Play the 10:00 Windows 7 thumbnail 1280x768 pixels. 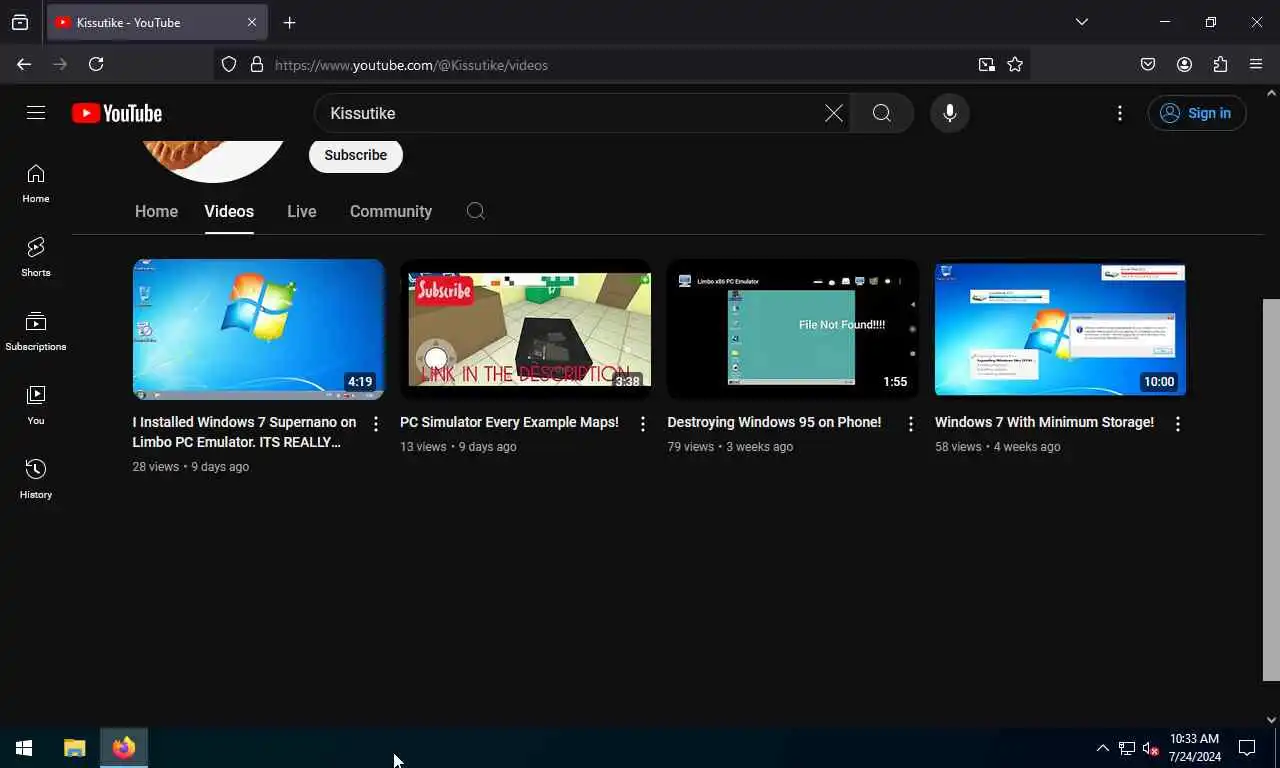[1060, 329]
